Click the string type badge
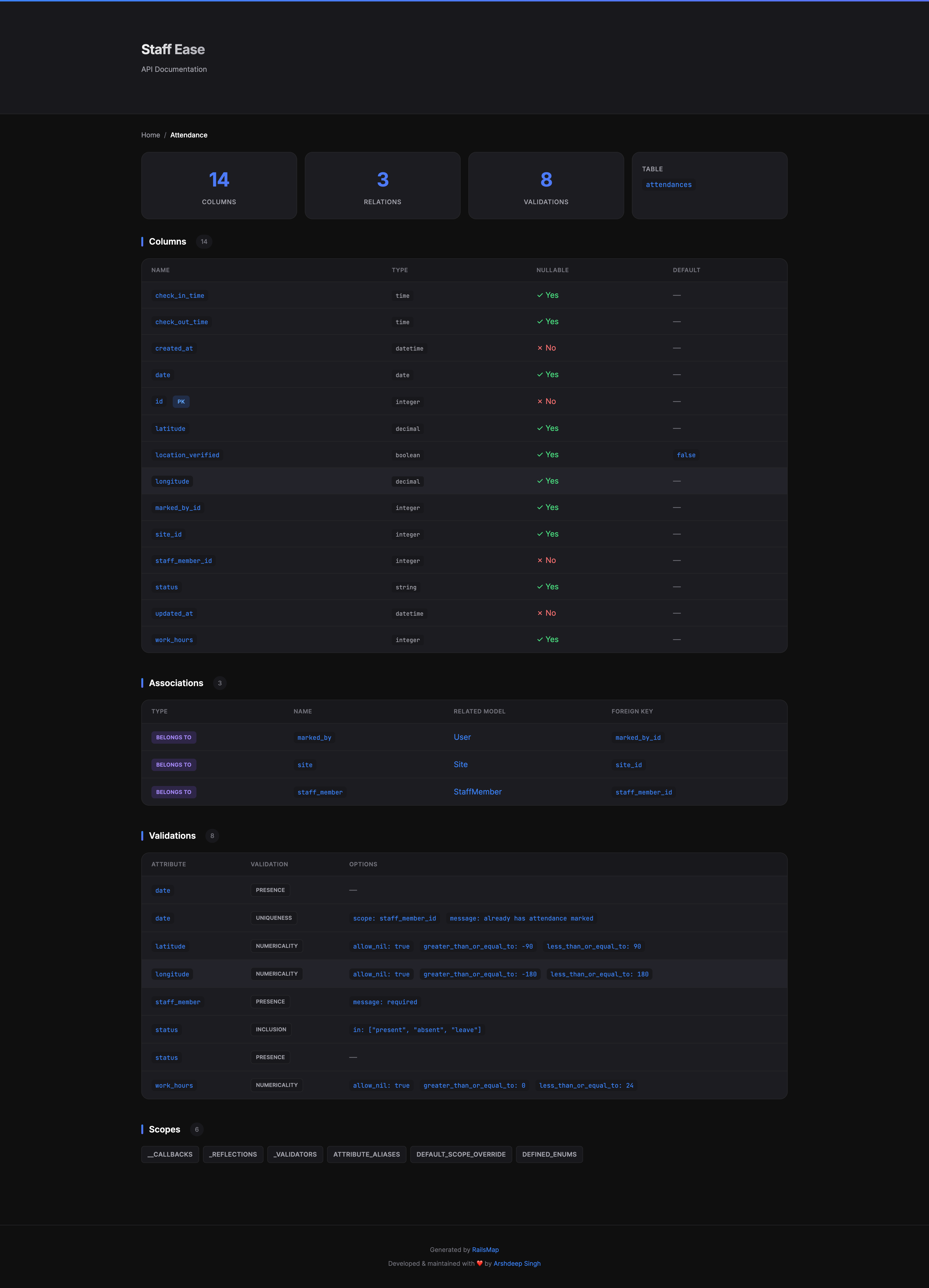This screenshot has width=929, height=1288. (x=406, y=587)
